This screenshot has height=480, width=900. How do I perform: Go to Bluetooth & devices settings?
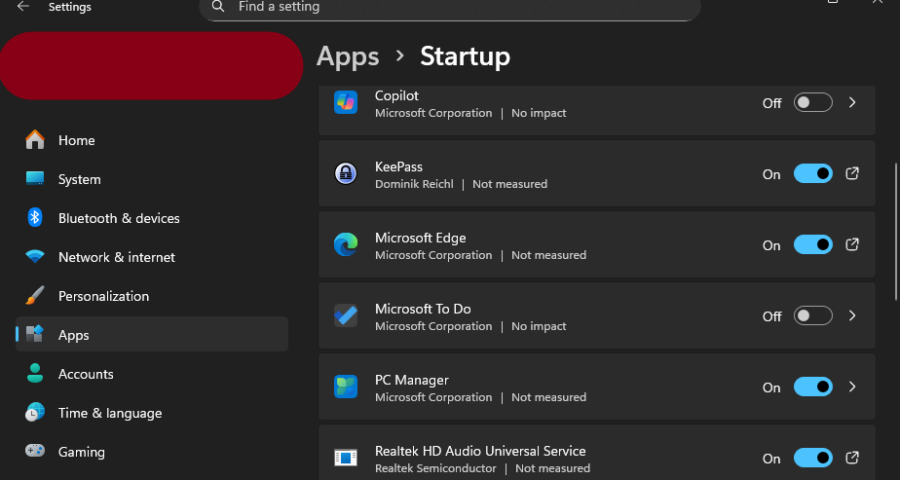pyautogui.click(x=152, y=218)
